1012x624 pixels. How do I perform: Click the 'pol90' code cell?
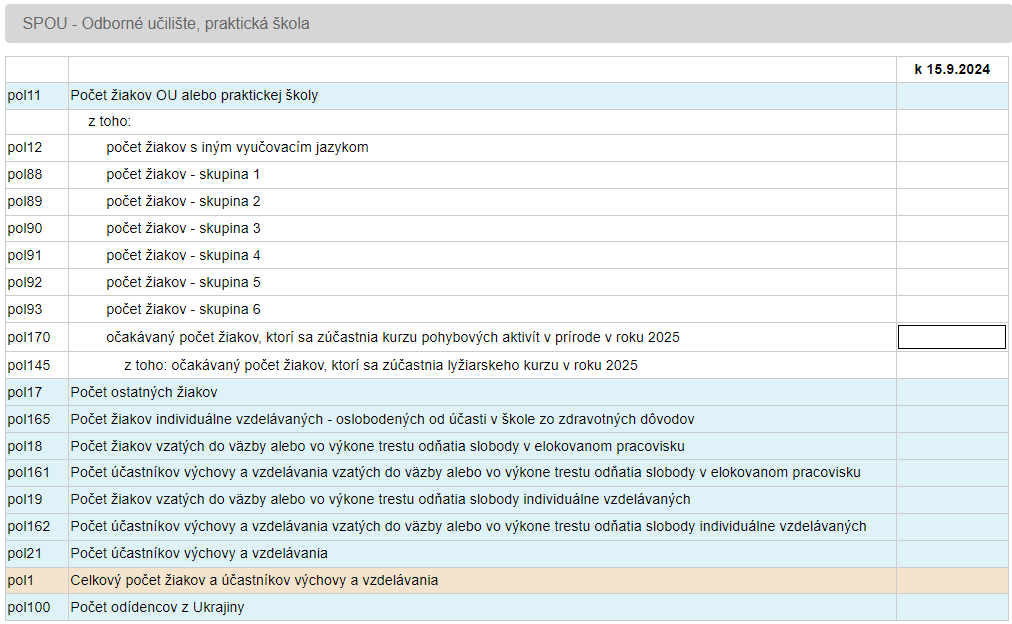point(37,229)
